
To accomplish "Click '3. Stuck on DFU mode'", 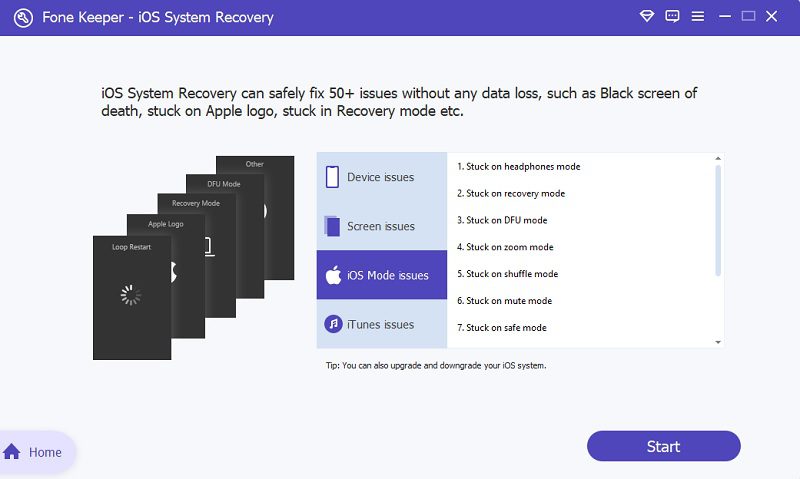I will point(502,220).
